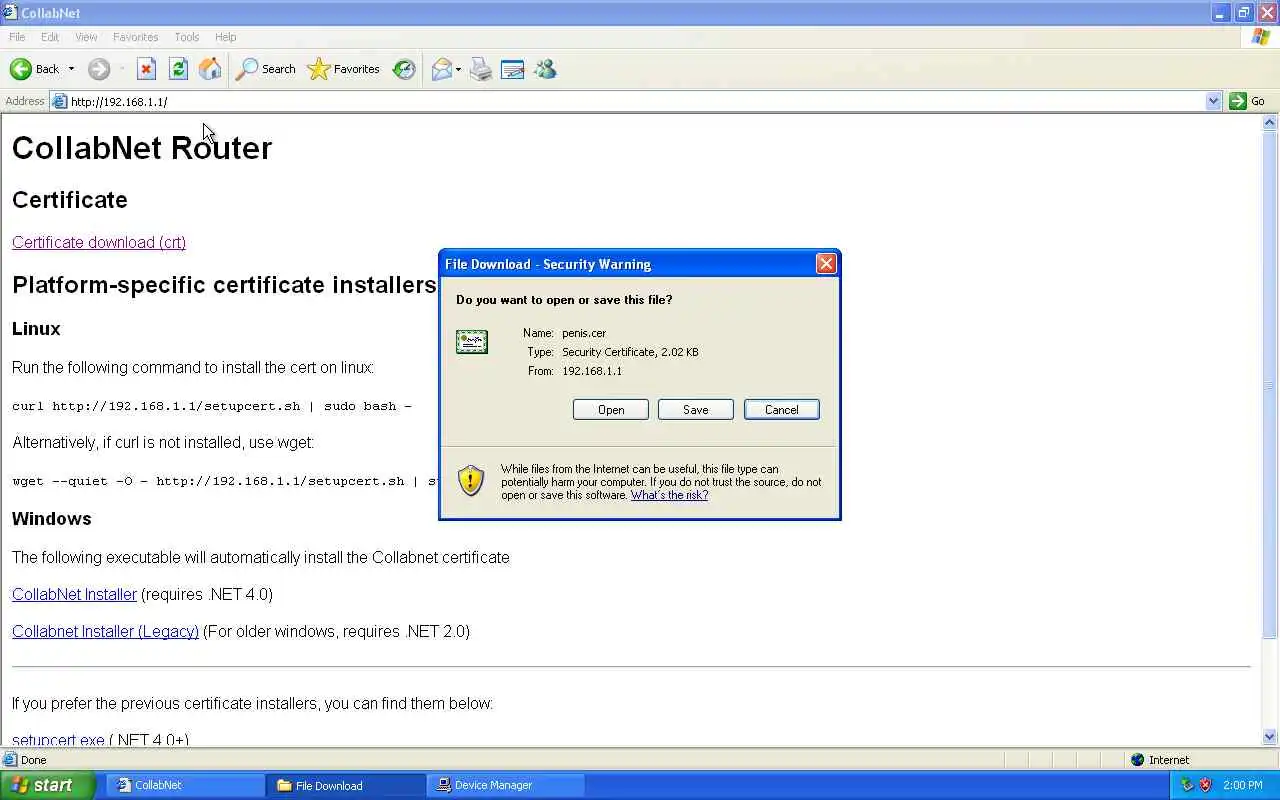Open the Favorites pane from toolbar
Image resolution: width=1280 pixels, height=800 pixels.
pyautogui.click(x=344, y=69)
